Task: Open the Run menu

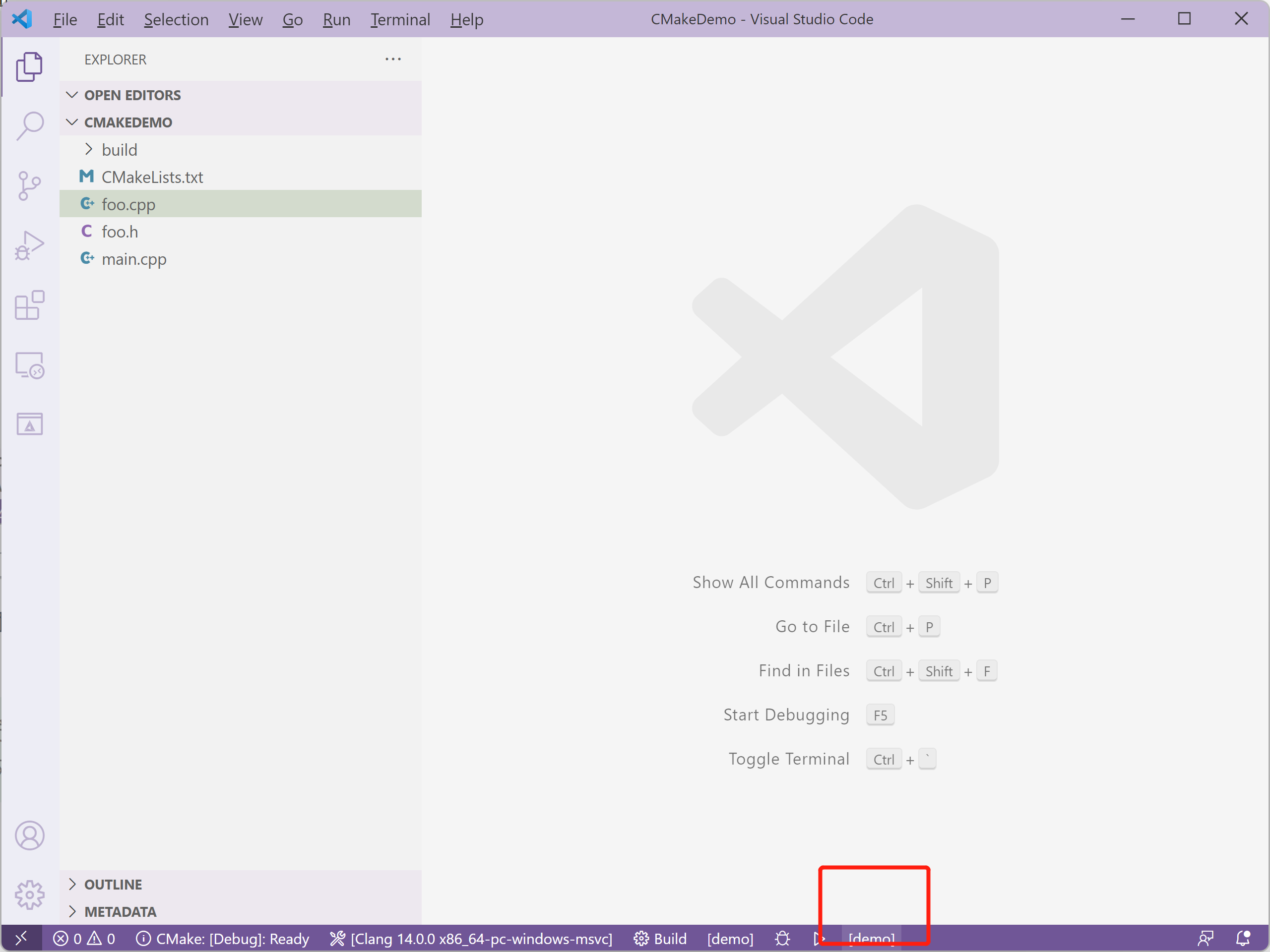Action: pyautogui.click(x=336, y=19)
